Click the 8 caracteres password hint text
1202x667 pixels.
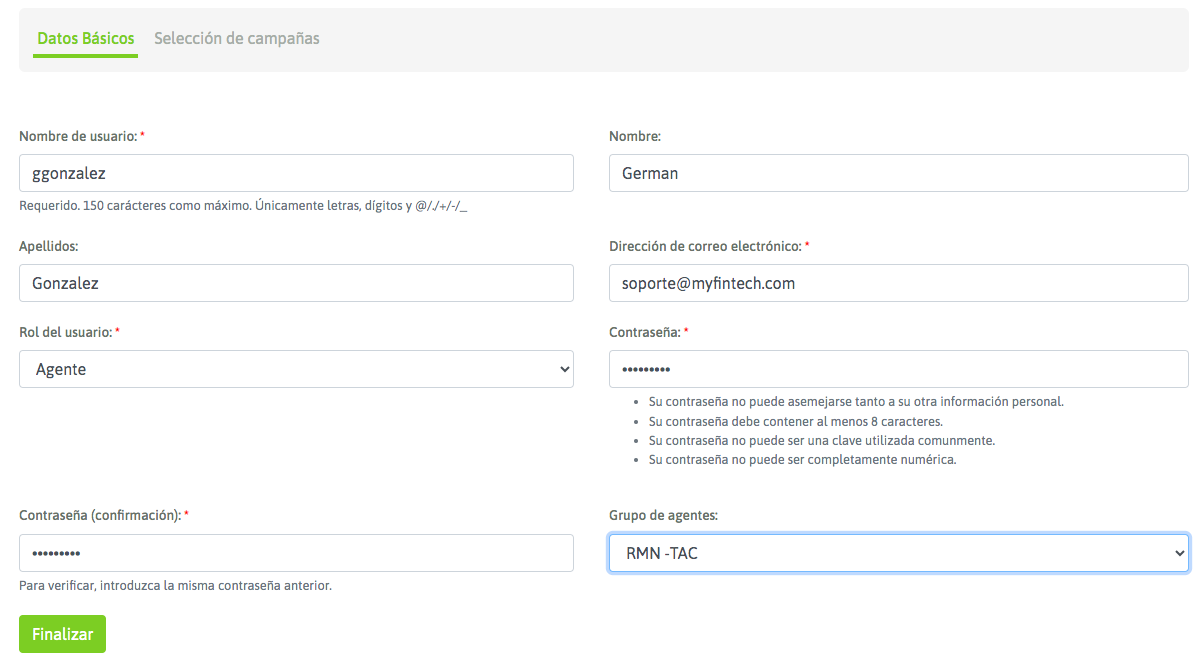pos(795,421)
